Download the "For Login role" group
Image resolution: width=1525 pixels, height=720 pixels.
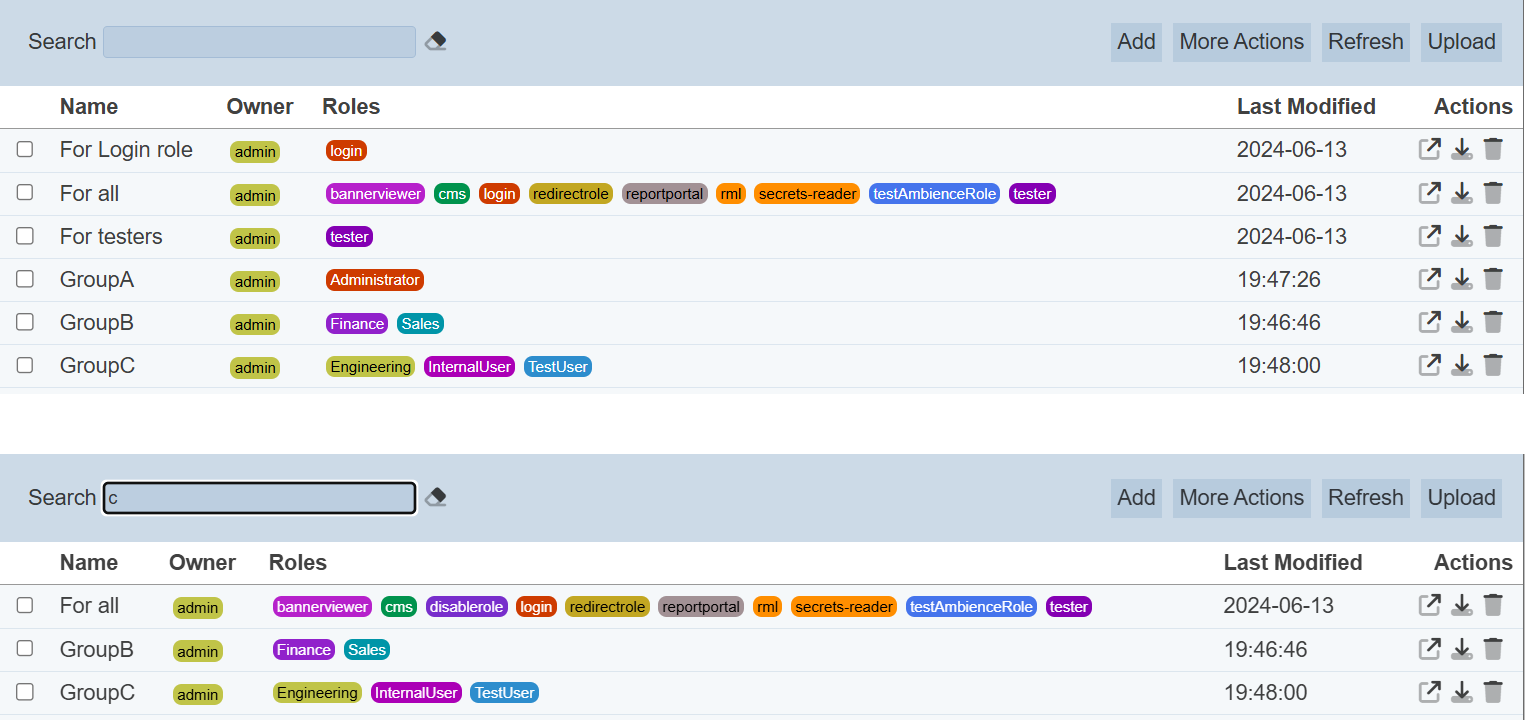[1462, 149]
